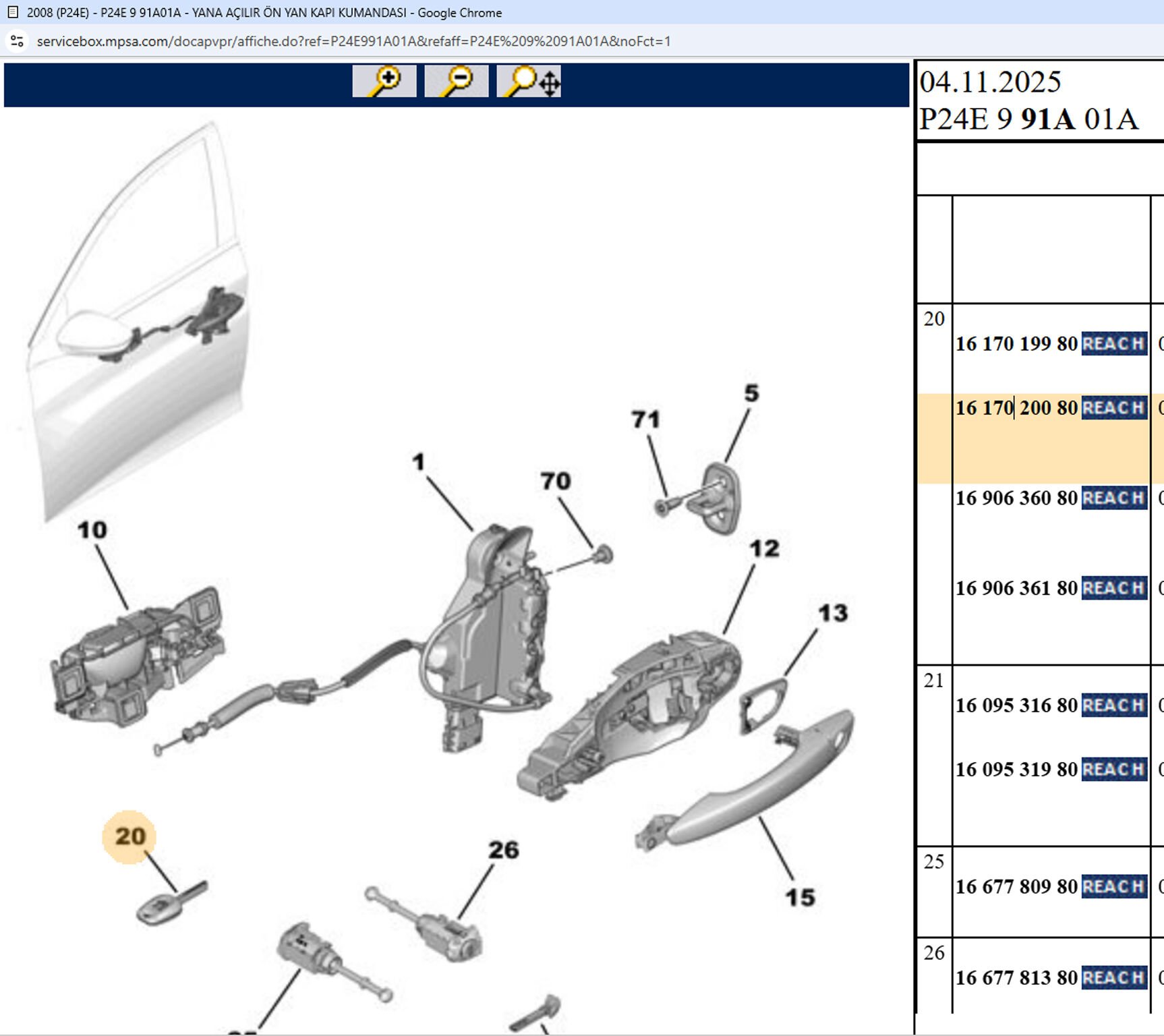
Task: Select the zoom and pan tool
Action: coord(529,82)
